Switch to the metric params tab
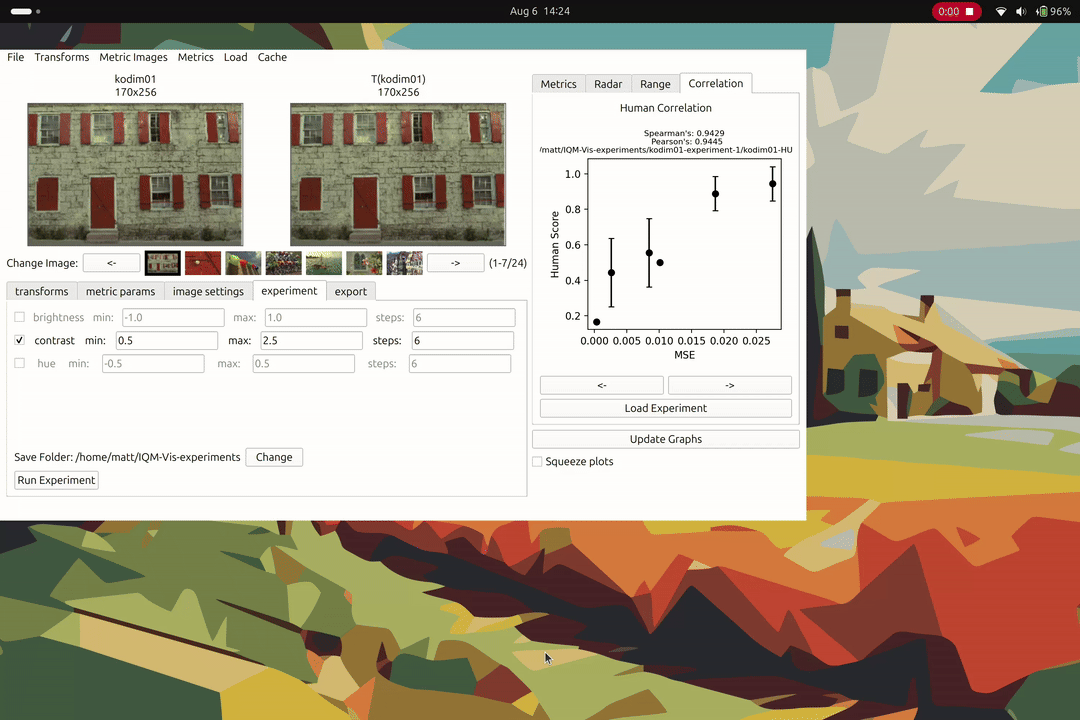Image resolution: width=1080 pixels, height=720 pixels. (121, 291)
